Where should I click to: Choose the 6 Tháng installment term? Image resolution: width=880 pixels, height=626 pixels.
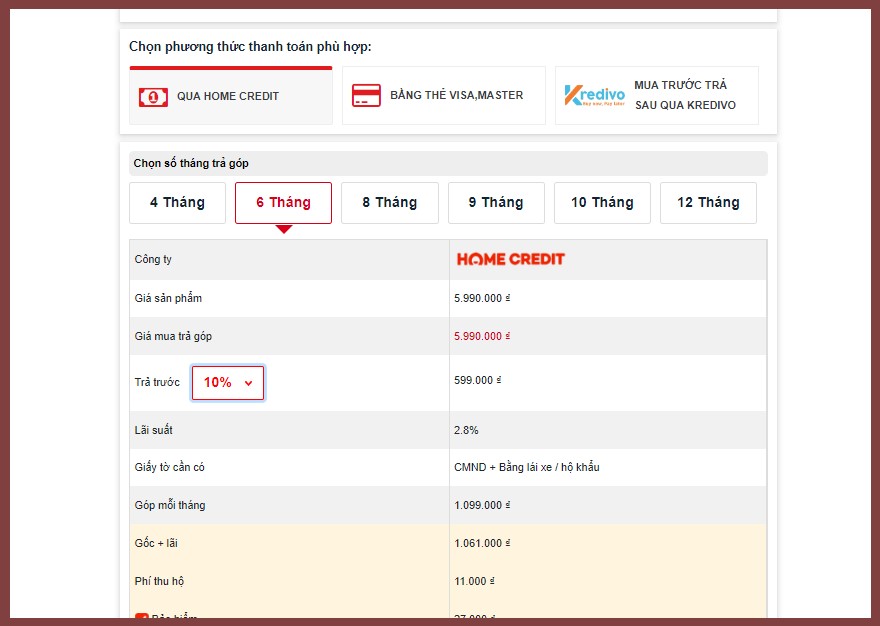pyautogui.click(x=283, y=203)
